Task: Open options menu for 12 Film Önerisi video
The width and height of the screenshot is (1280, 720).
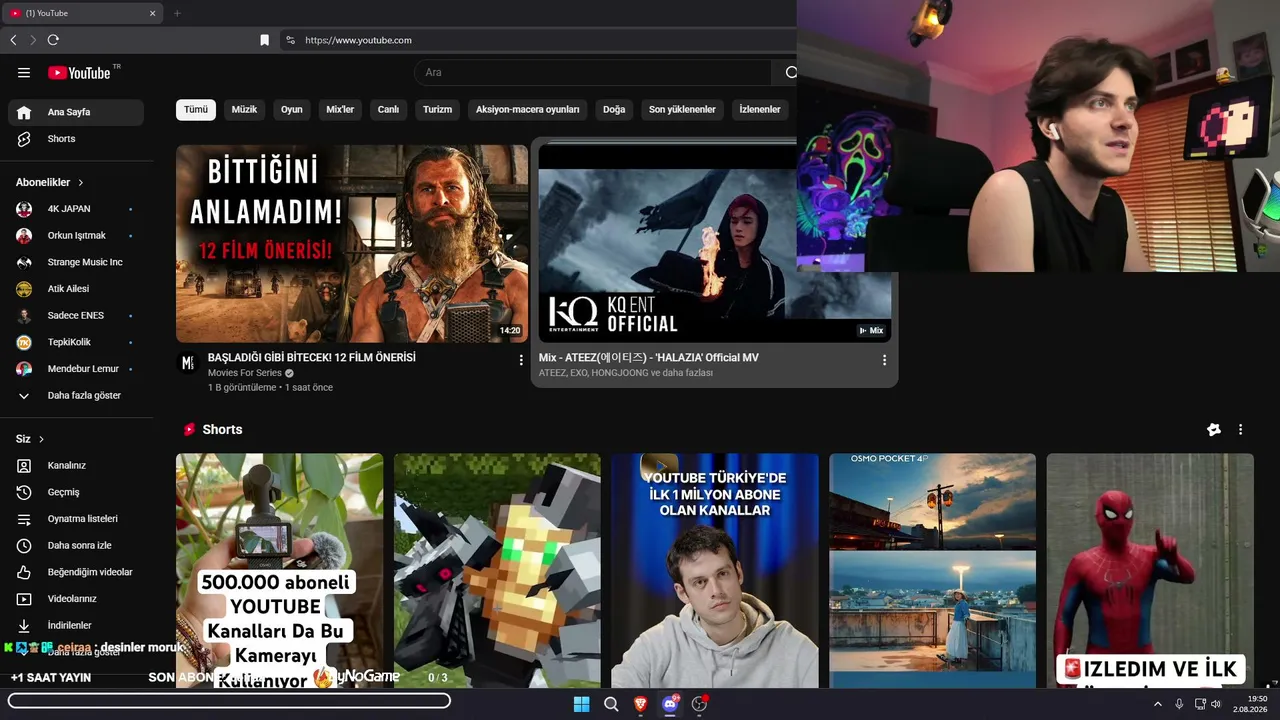Action: point(521,360)
